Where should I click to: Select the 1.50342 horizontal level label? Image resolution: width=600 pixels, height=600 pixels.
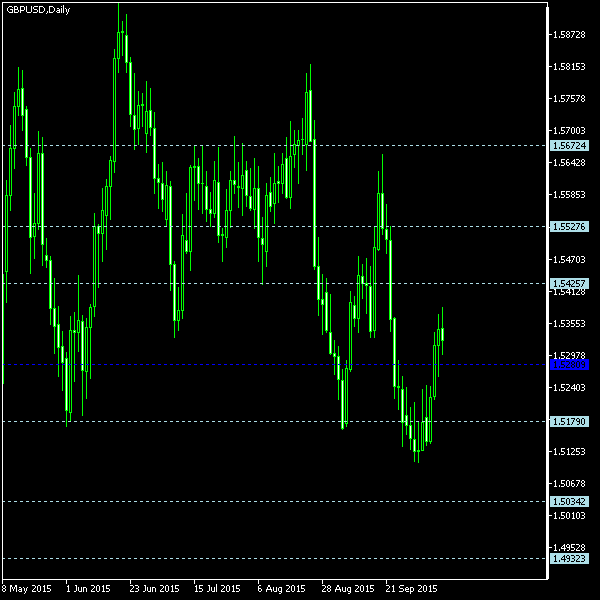pyautogui.click(x=569, y=501)
